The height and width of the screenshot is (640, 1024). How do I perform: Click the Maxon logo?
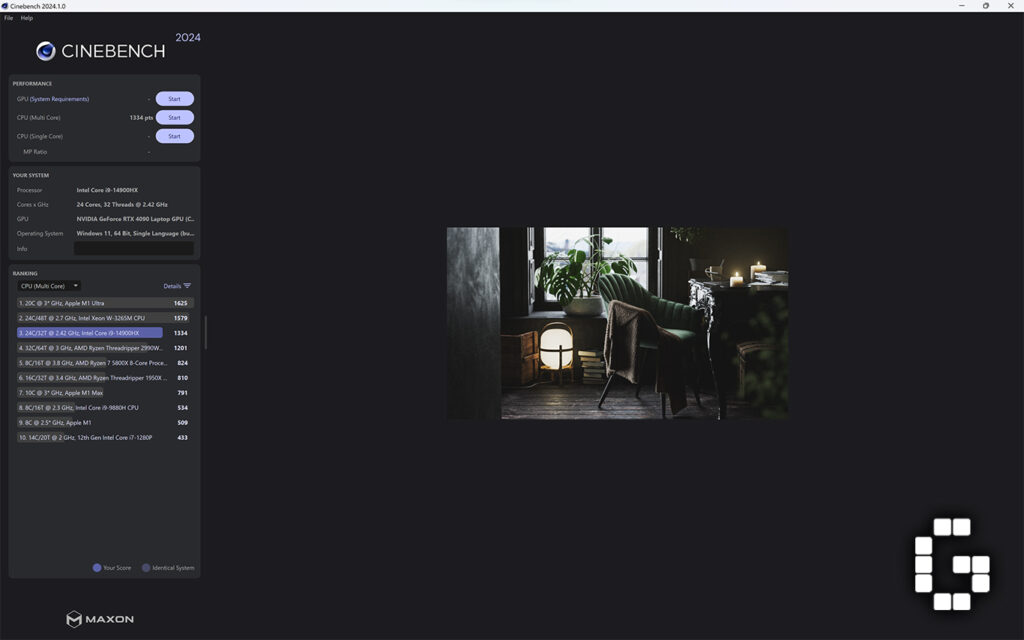(x=100, y=619)
